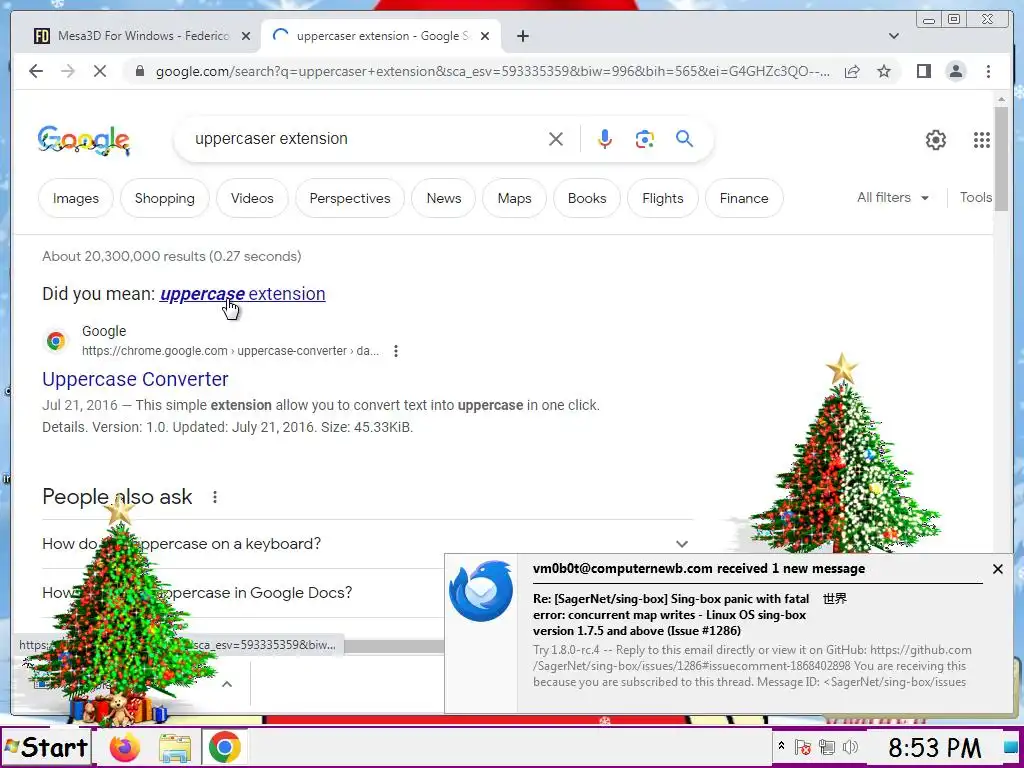Click the 8:53 PM taskbar clock

pyautogui.click(x=934, y=747)
